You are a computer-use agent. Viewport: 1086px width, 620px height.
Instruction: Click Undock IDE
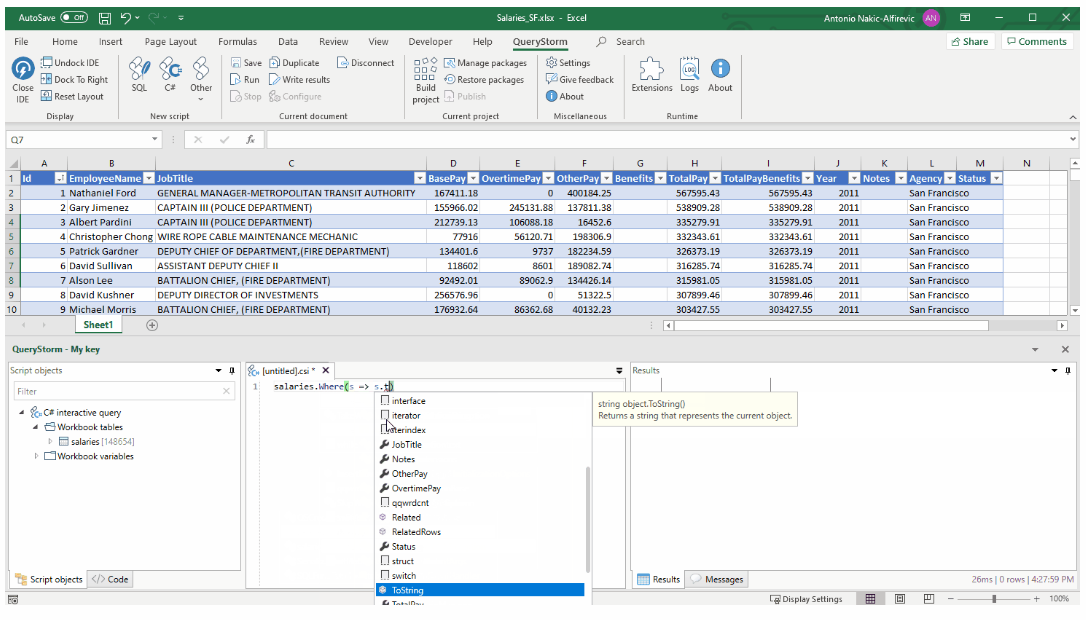coord(70,62)
